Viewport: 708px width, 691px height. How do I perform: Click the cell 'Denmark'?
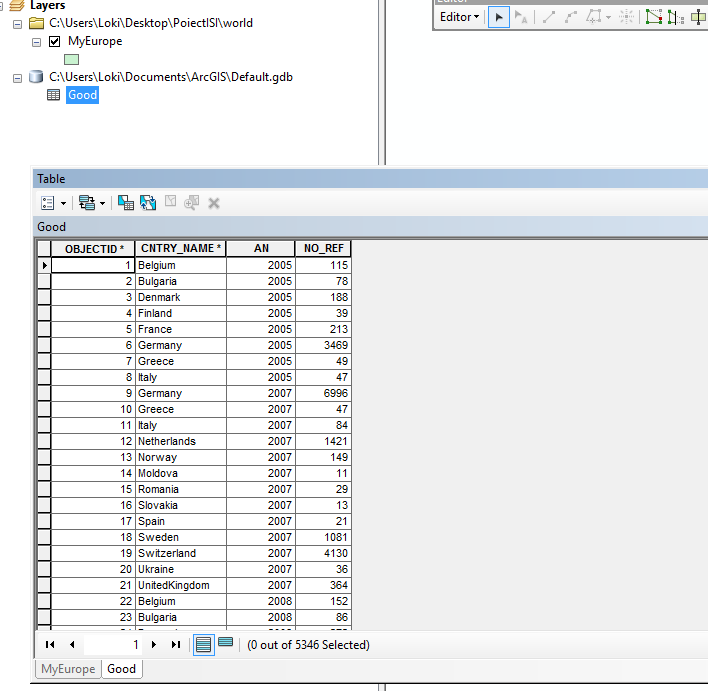click(x=181, y=297)
